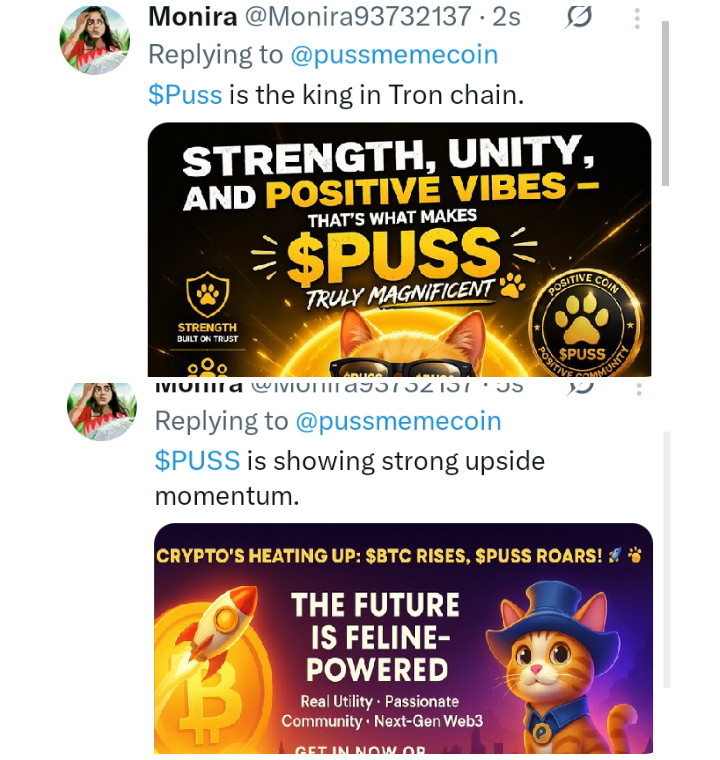
Task: Open more options on first tweet
Action: [637, 19]
